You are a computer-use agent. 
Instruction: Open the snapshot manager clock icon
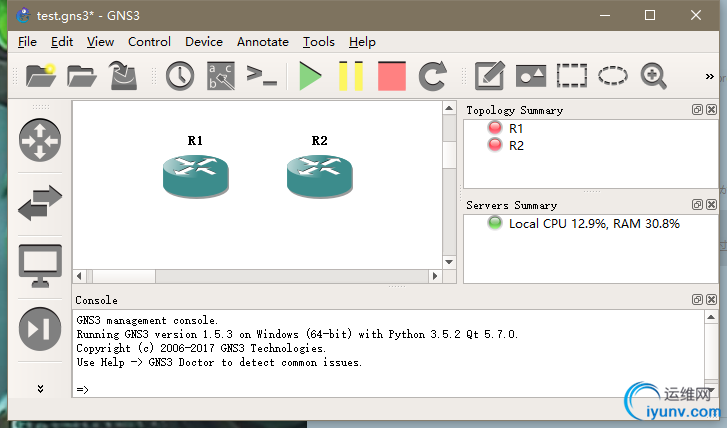(179, 76)
